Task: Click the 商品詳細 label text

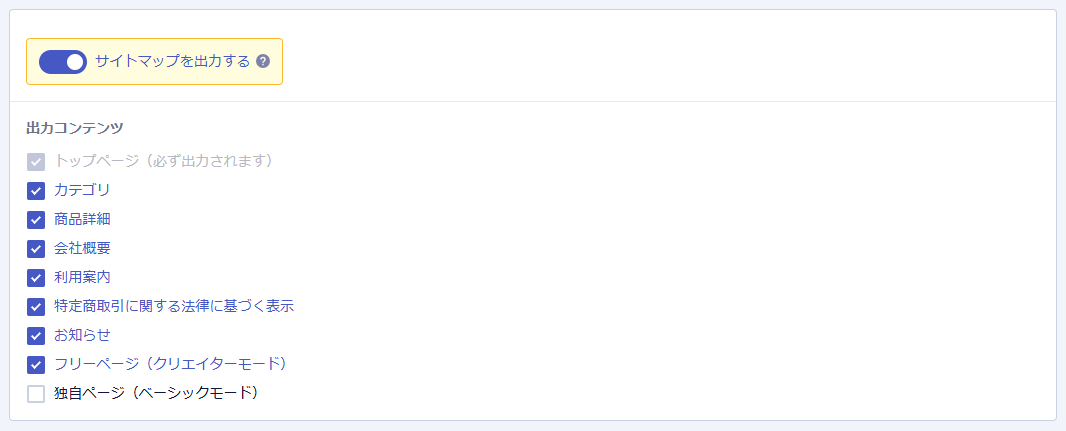Action: pos(82,219)
